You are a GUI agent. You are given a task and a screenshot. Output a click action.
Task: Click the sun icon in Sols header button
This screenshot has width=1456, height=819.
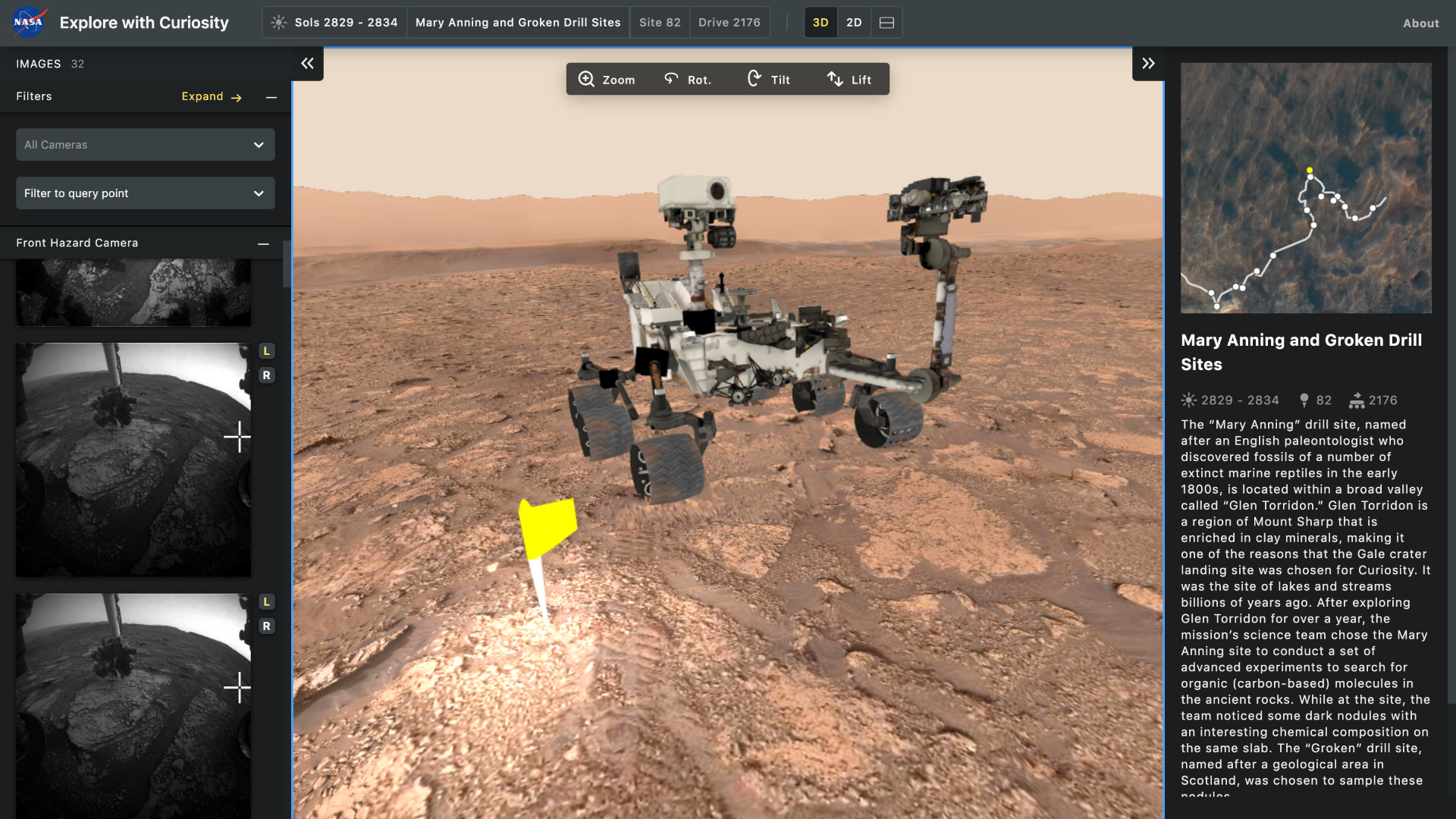[279, 23]
